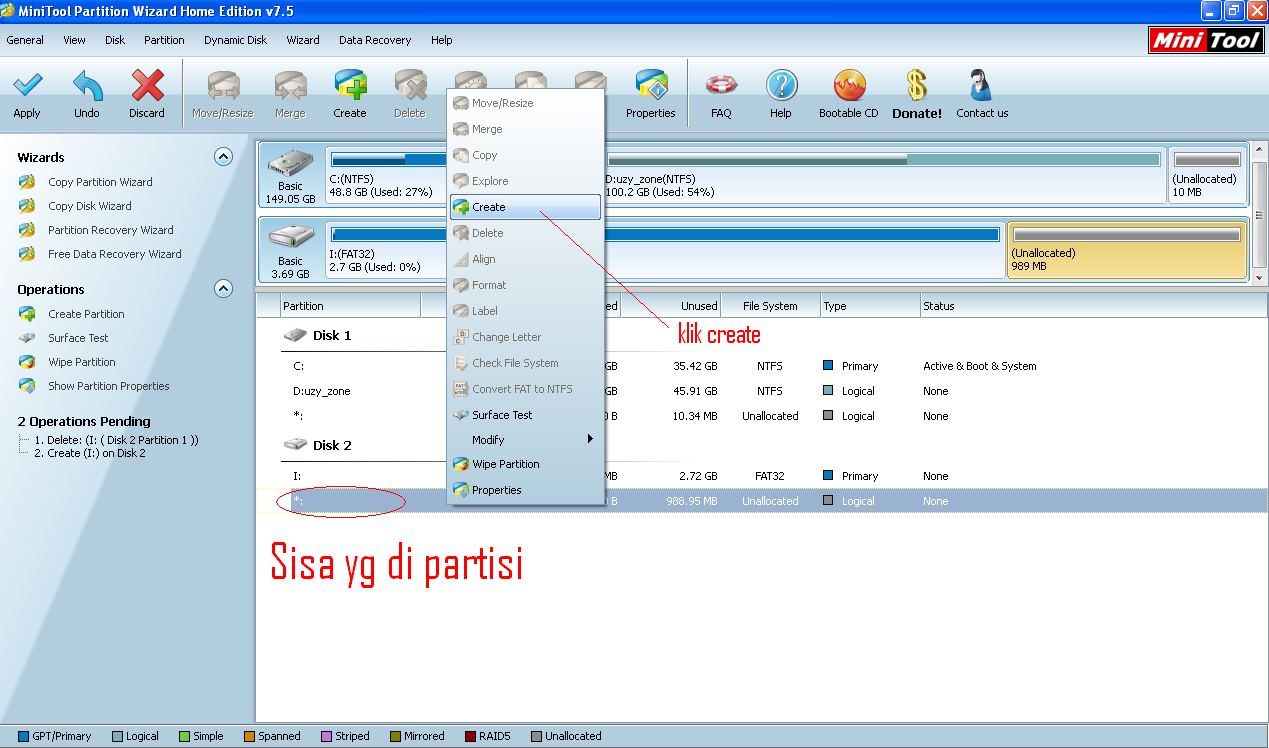Screen dimensions: 1269x748
Task: Click Show Partition Properties in sidebar
Action: coord(109,386)
